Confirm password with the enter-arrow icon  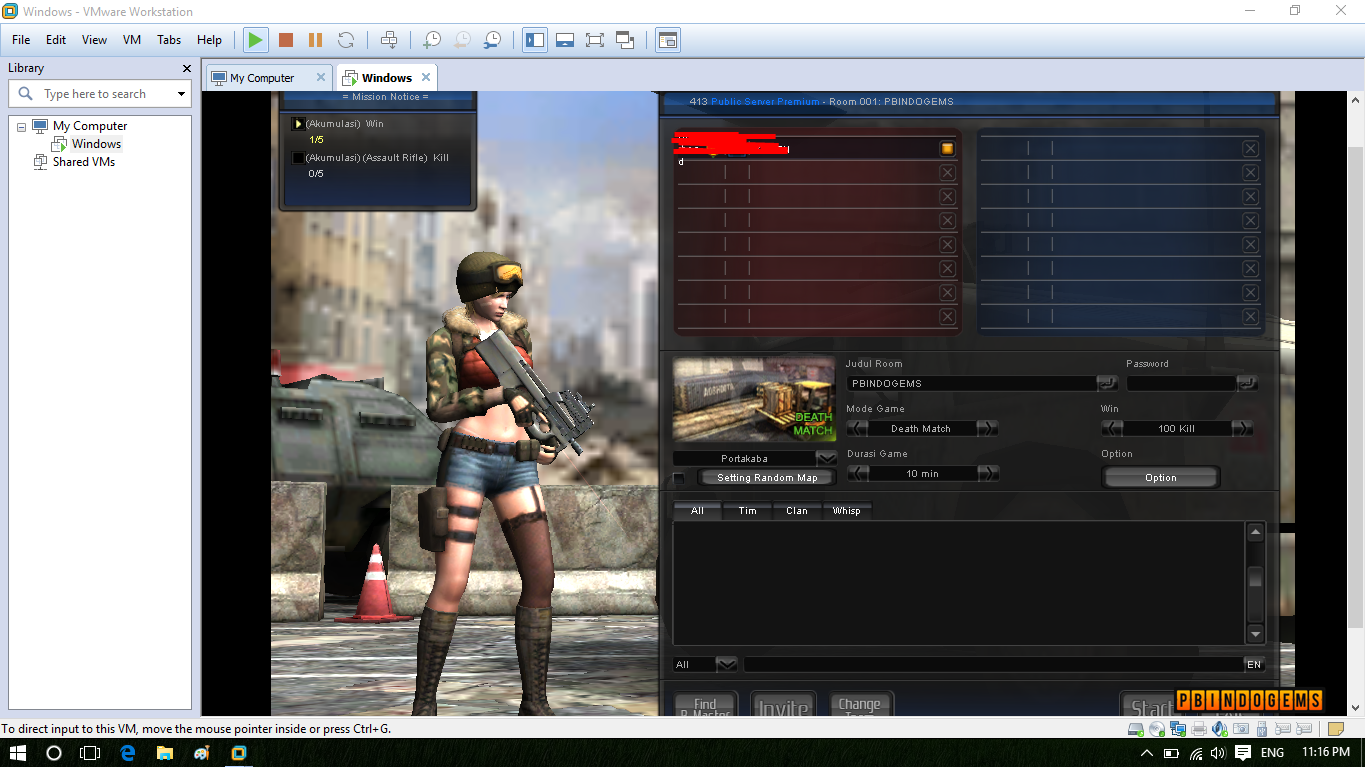click(1247, 383)
